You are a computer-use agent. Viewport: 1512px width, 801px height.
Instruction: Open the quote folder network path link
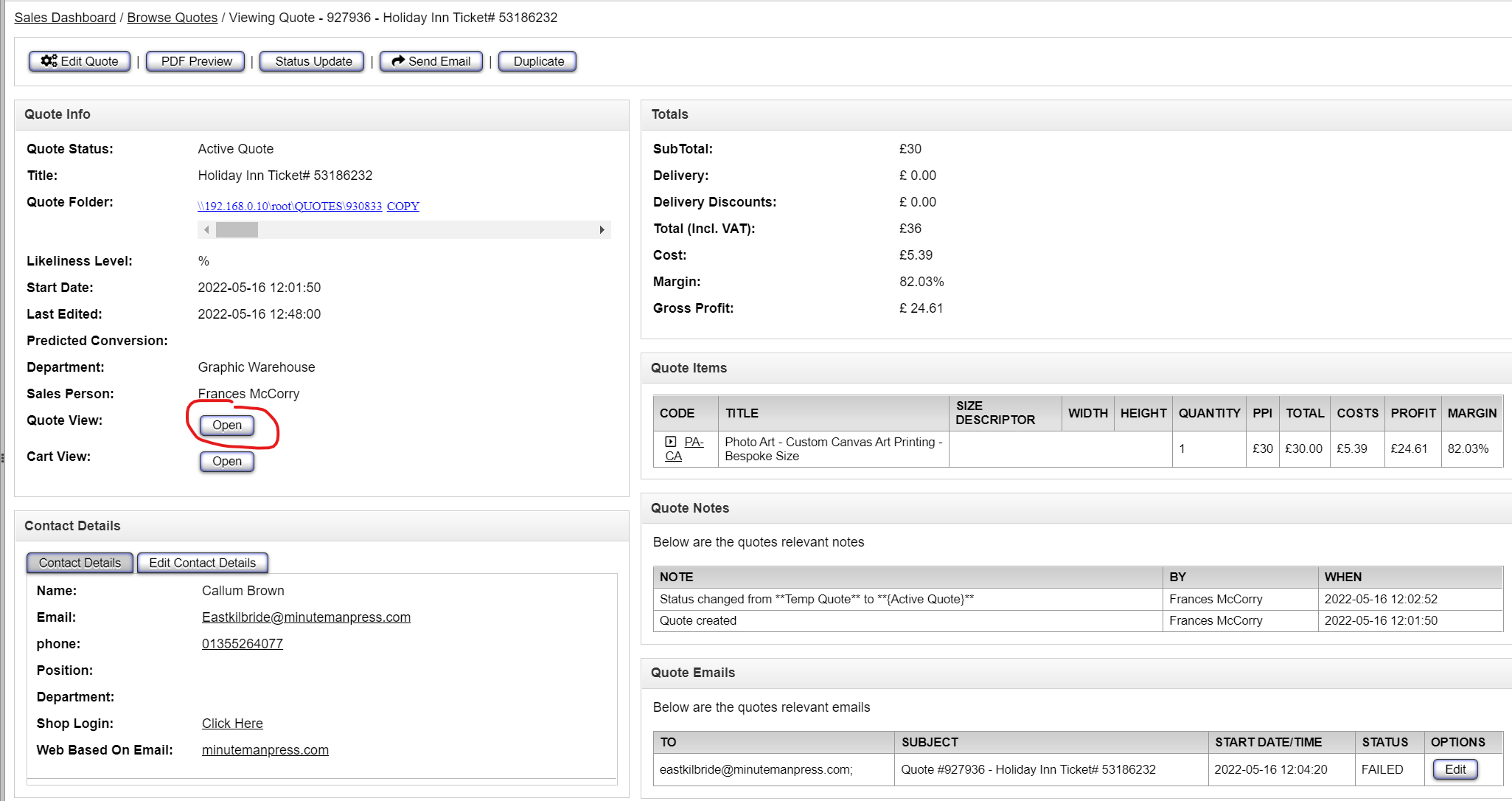tap(290, 207)
